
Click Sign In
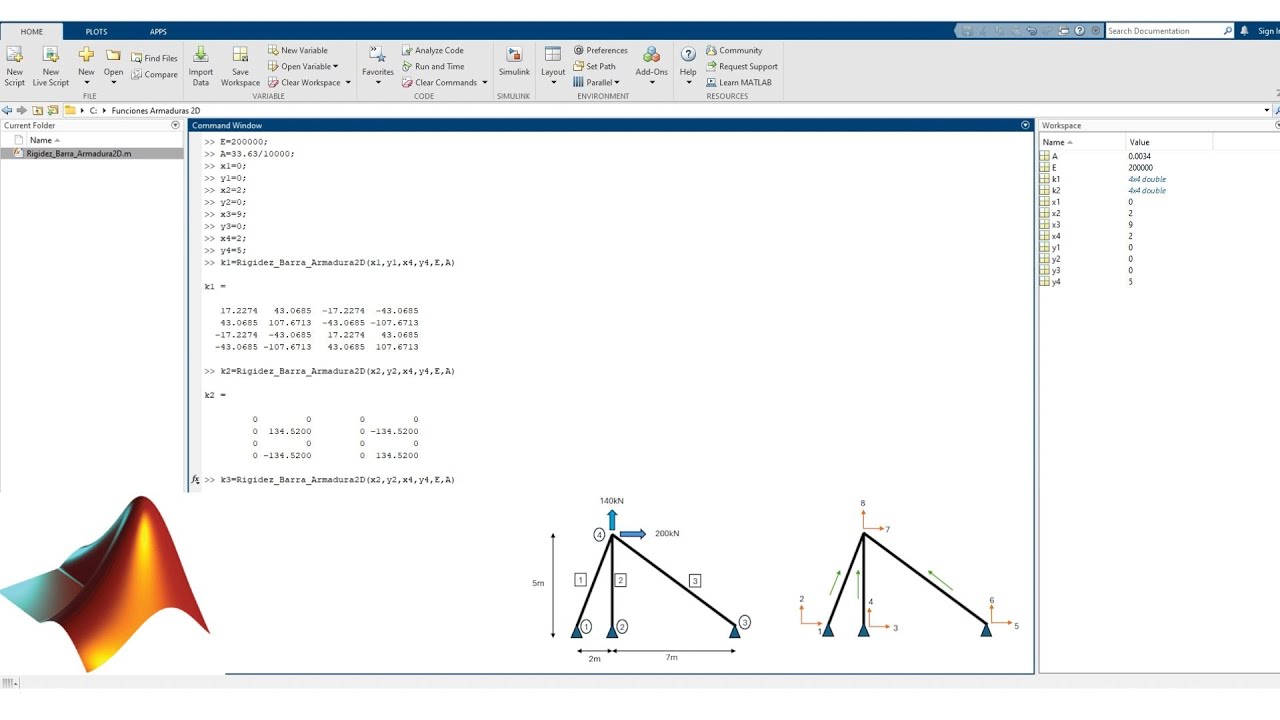point(1268,31)
